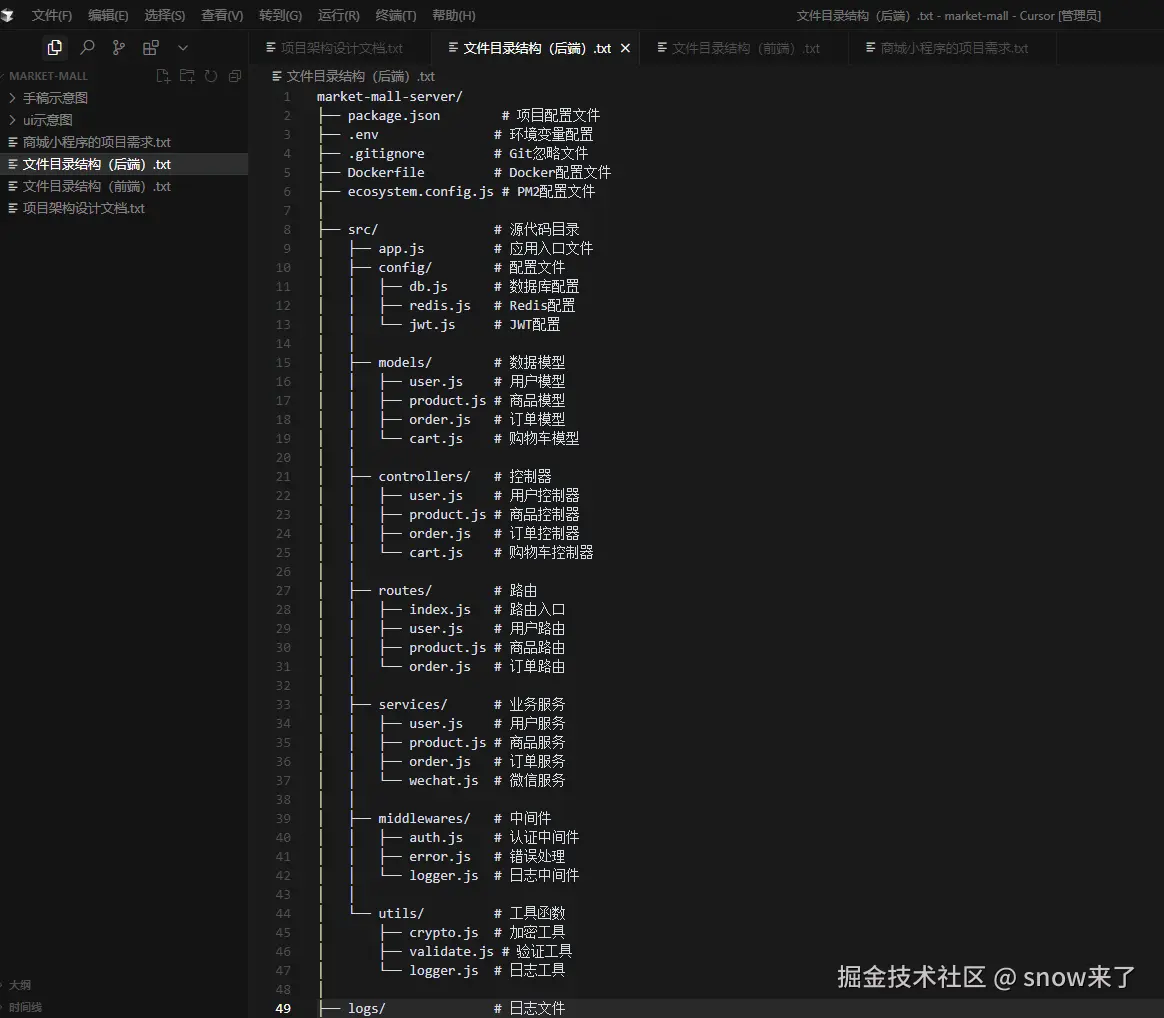The image size is (1164, 1018).
Task: Expand the 大纲 outline section
Action: [20, 985]
